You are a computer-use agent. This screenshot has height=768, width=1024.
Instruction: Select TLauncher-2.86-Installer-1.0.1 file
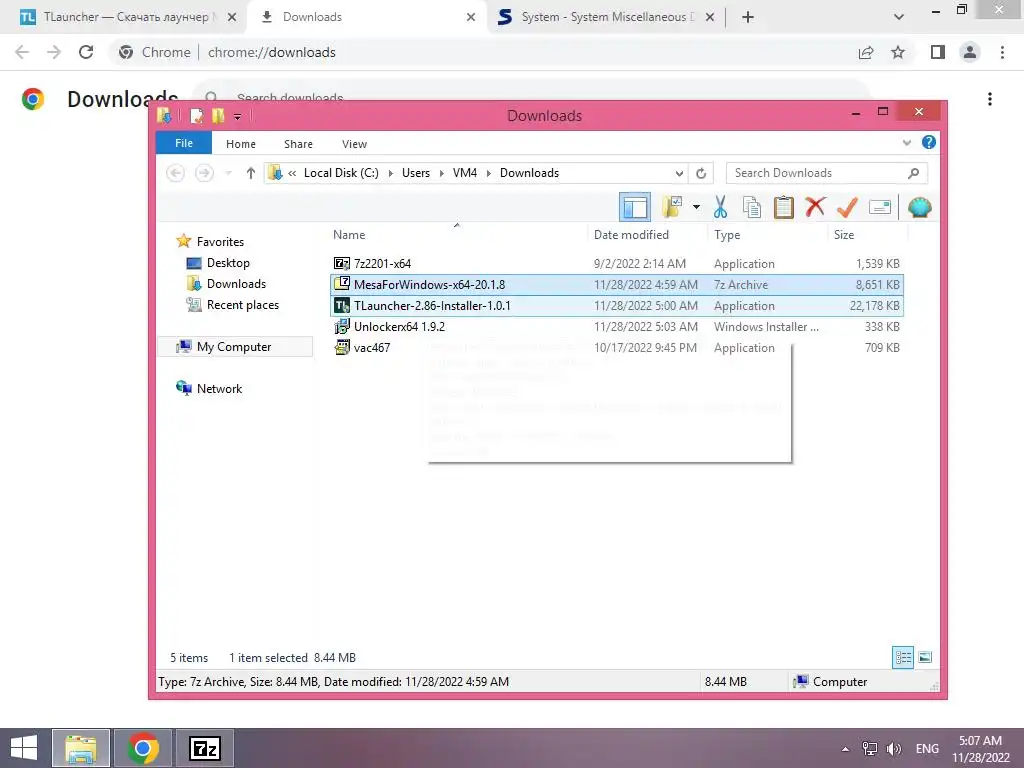click(616, 306)
